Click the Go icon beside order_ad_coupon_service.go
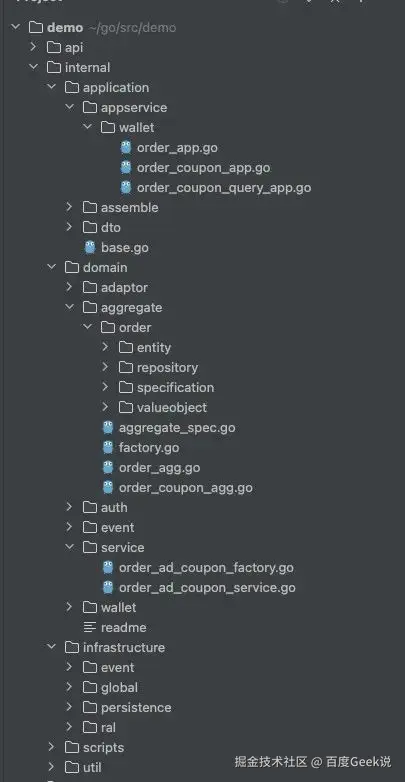 (x=108, y=587)
